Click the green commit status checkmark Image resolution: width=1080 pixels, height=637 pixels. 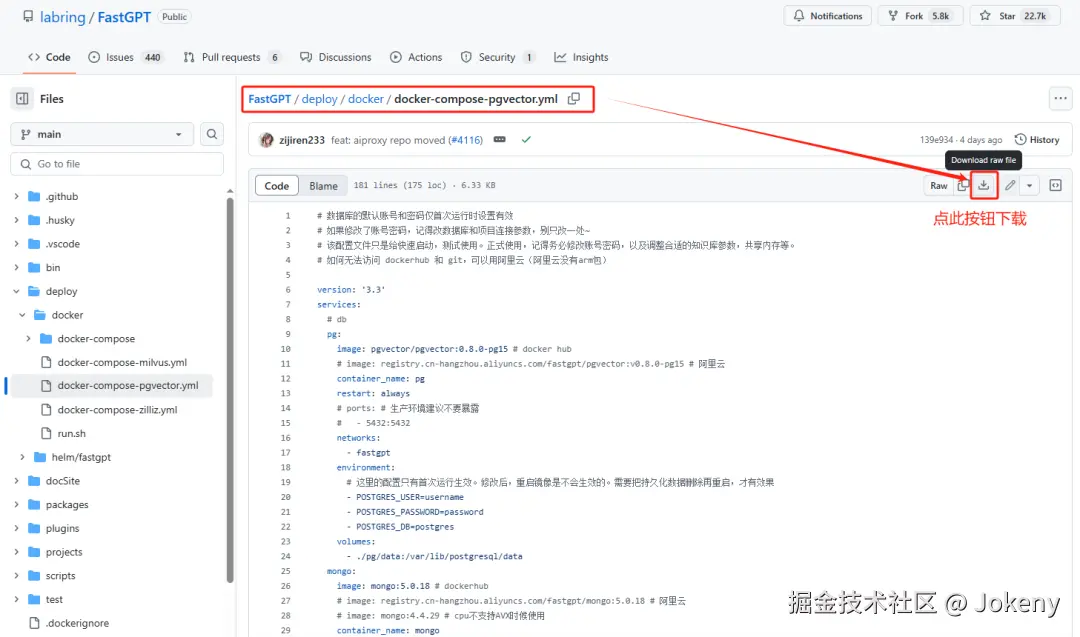(526, 140)
